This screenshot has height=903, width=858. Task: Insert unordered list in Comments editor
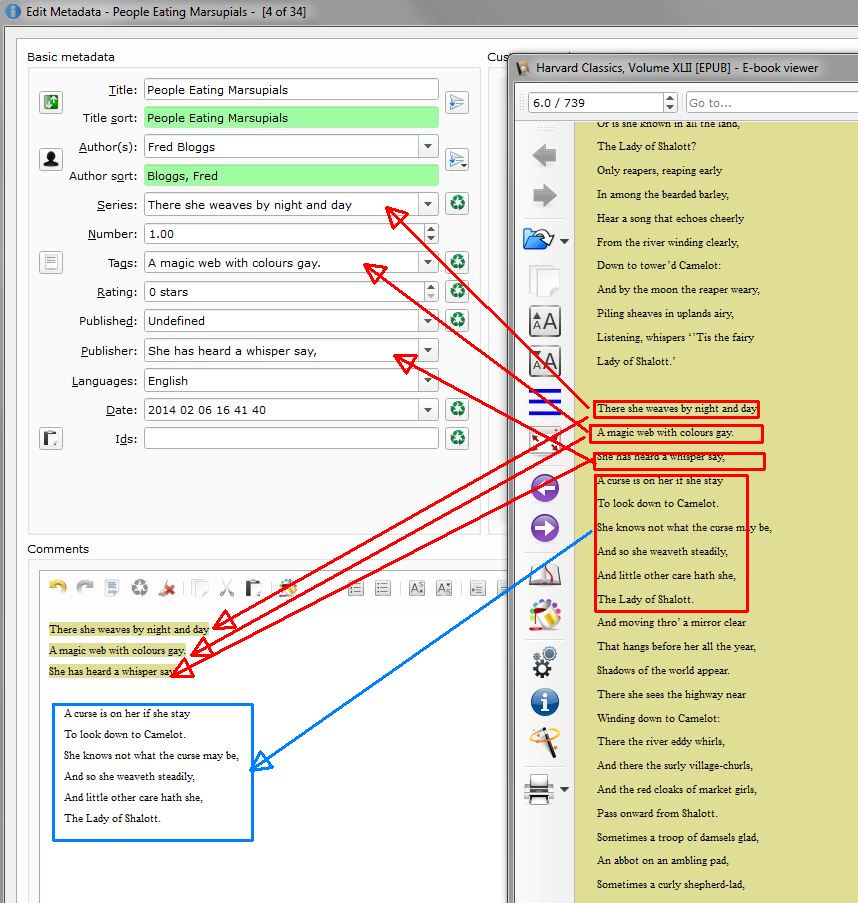pos(383,588)
